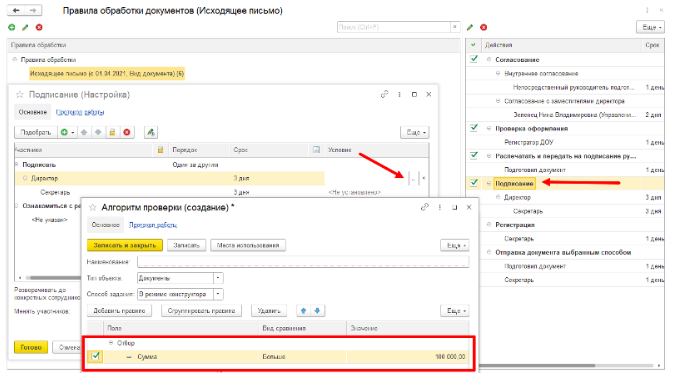Move participant down in Подписание toolbar
This screenshot has height=376, width=673.
pos(98,132)
